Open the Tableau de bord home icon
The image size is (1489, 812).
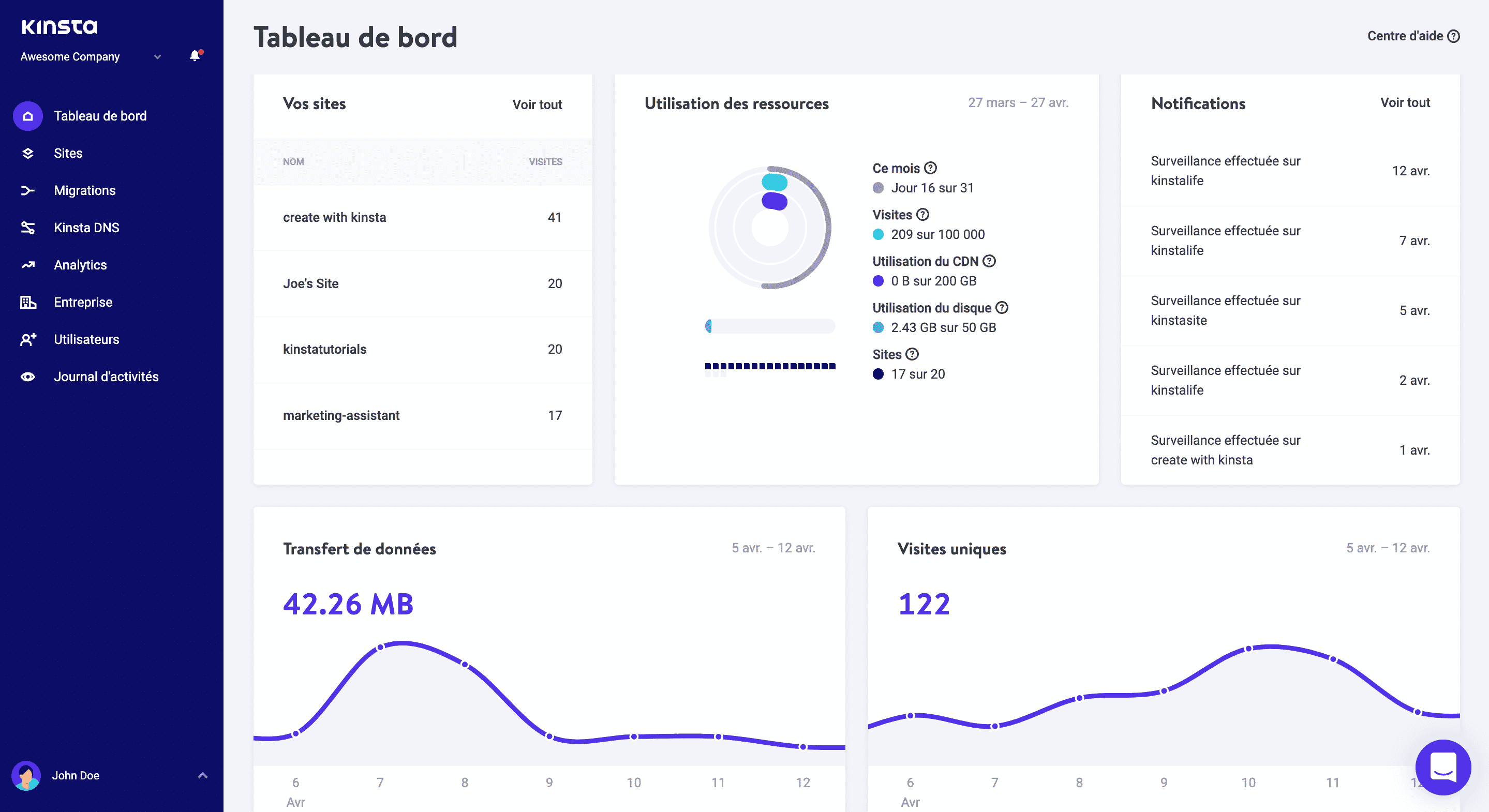(x=27, y=115)
